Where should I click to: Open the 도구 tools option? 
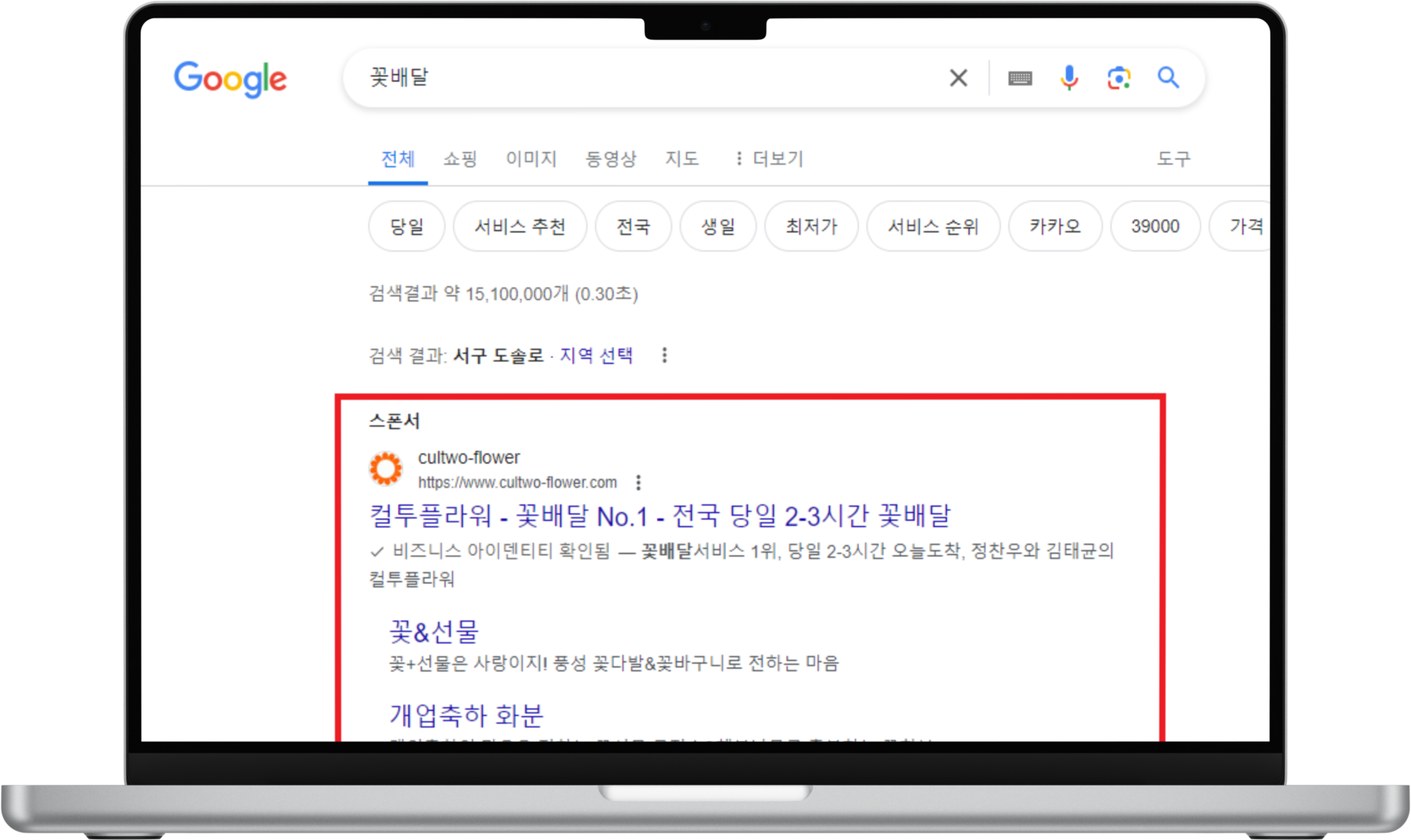click(x=1173, y=159)
